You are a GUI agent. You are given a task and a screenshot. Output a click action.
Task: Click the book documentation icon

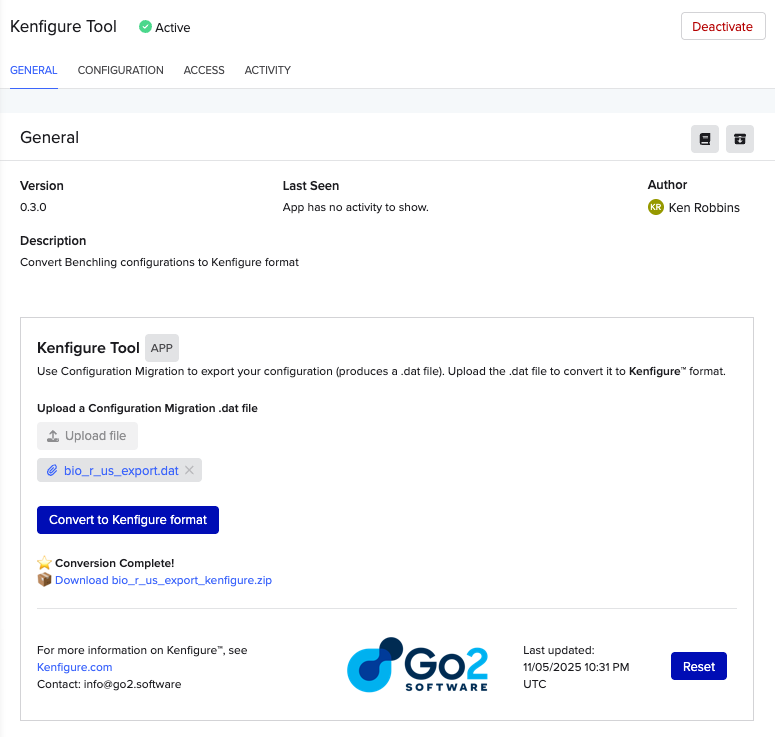click(x=705, y=139)
